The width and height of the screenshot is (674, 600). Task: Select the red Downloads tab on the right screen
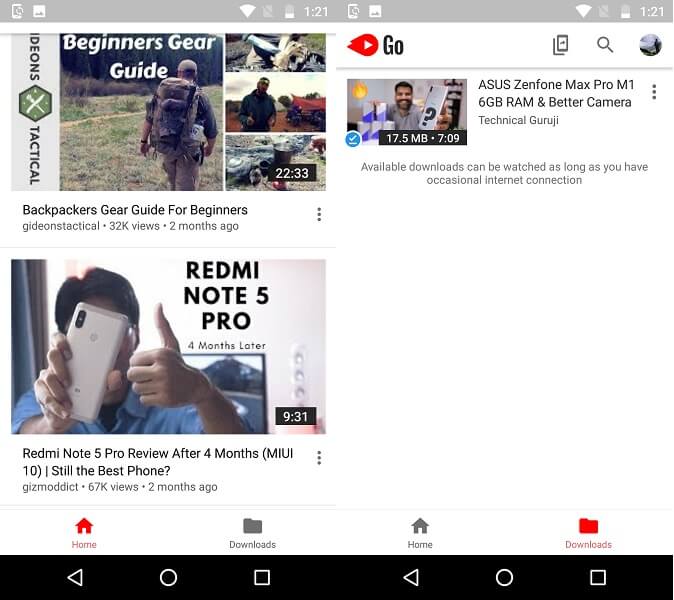click(588, 533)
